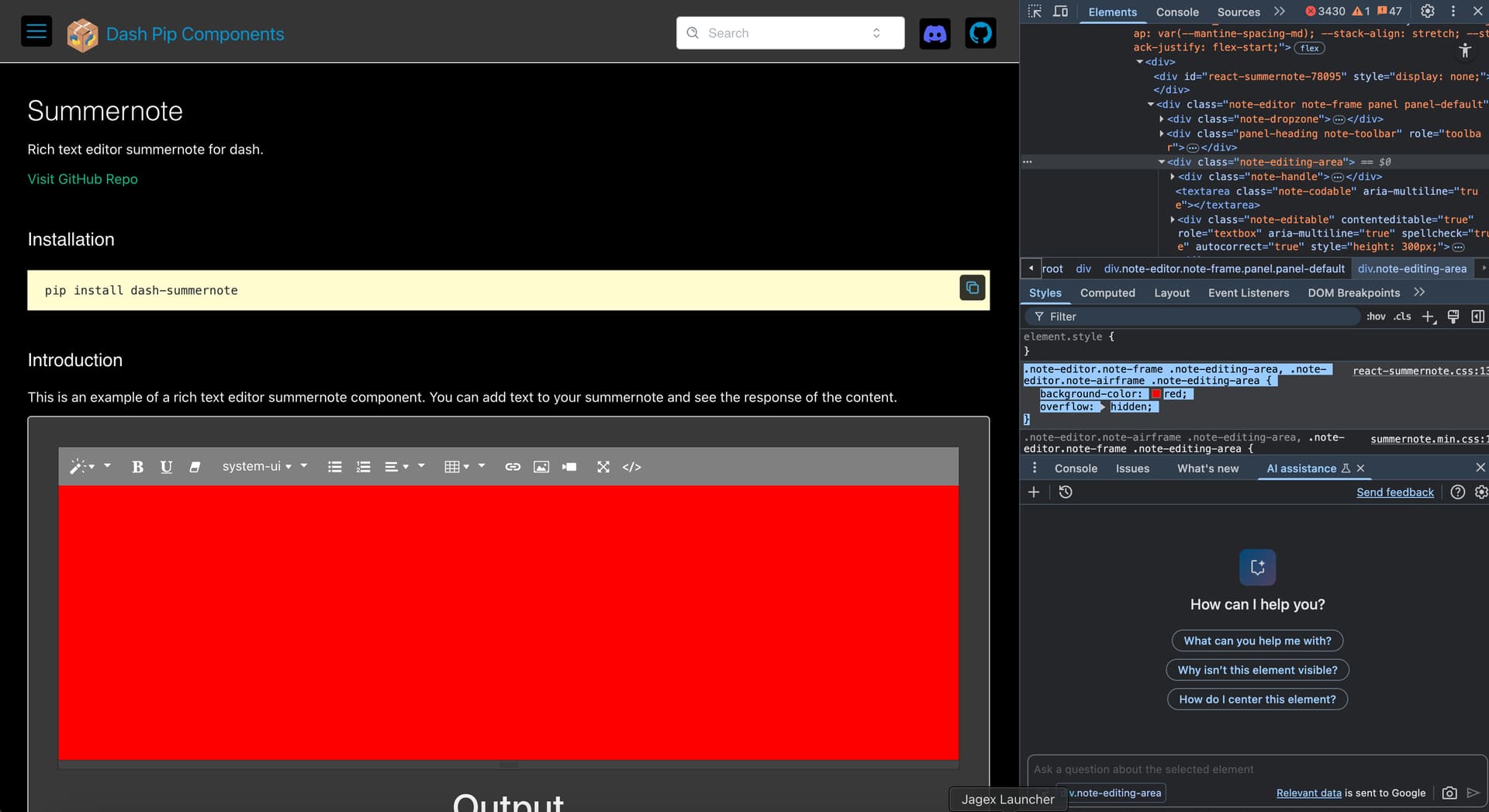The width and height of the screenshot is (1489, 812).
Task: Click the page Search field
Action: coord(790,33)
